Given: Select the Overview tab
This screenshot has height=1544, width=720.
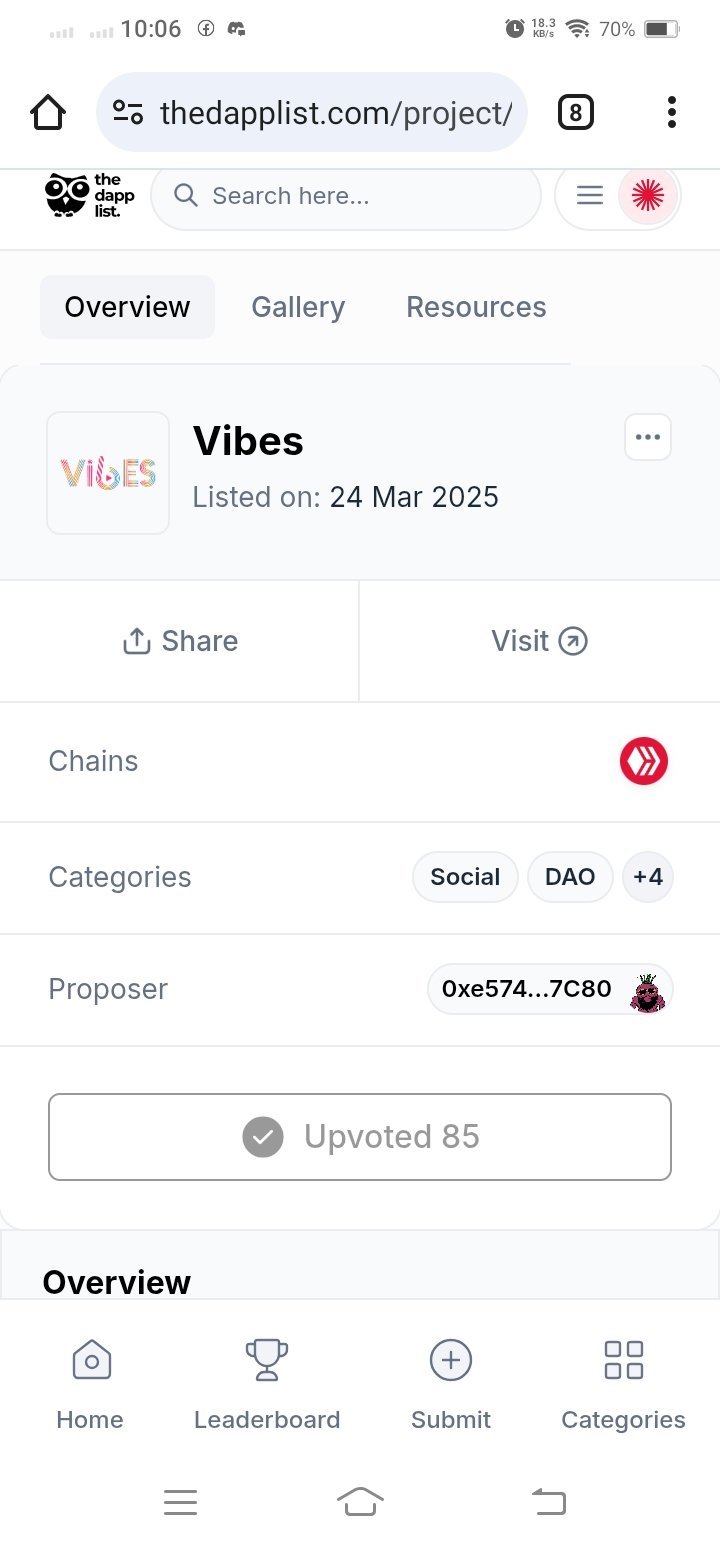Looking at the screenshot, I should 127,307.
